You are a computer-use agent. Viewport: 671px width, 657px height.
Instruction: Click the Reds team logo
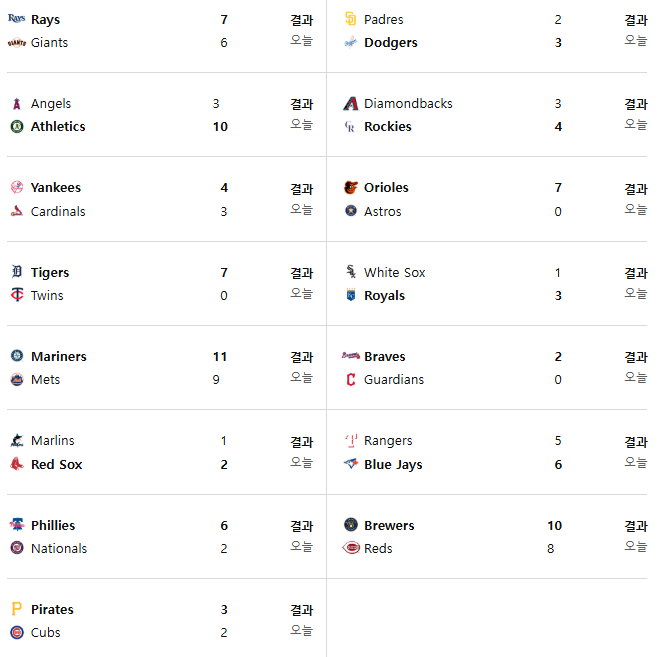350,547
